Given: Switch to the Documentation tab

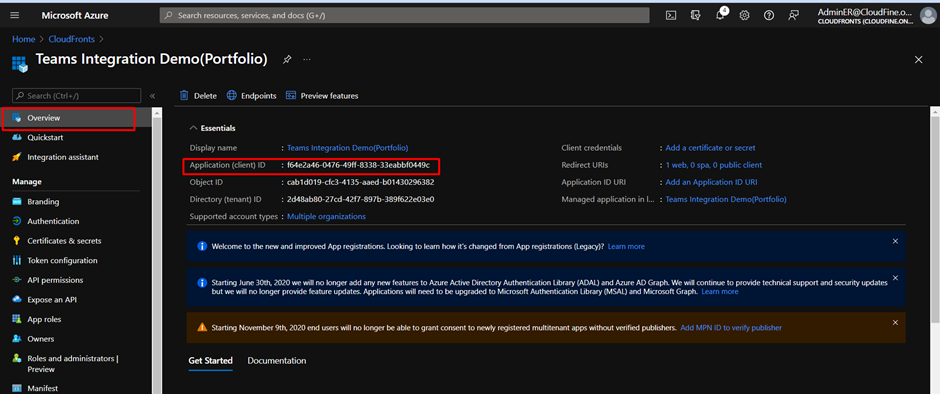Looking at the screenshot, I should [277, 360].
